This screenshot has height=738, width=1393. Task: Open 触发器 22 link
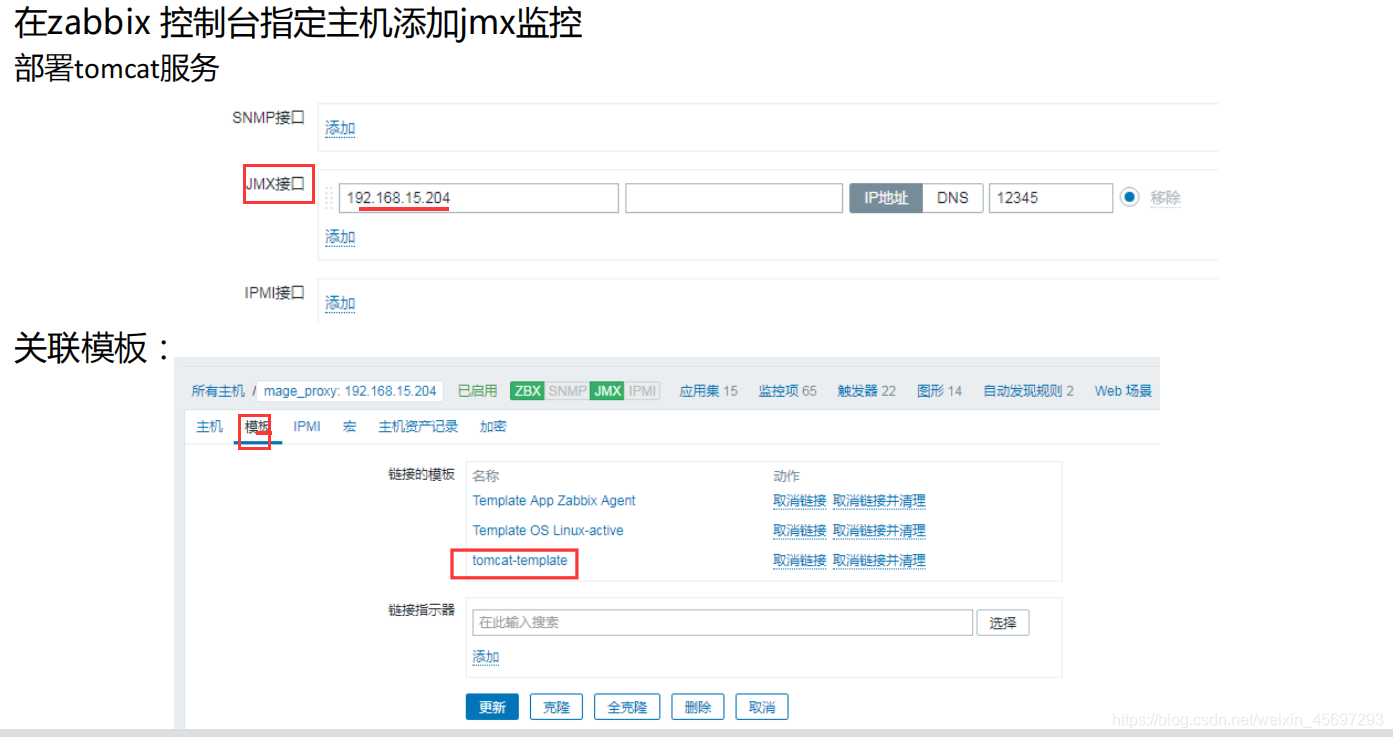pyautogui.click(x=867, y=391)
